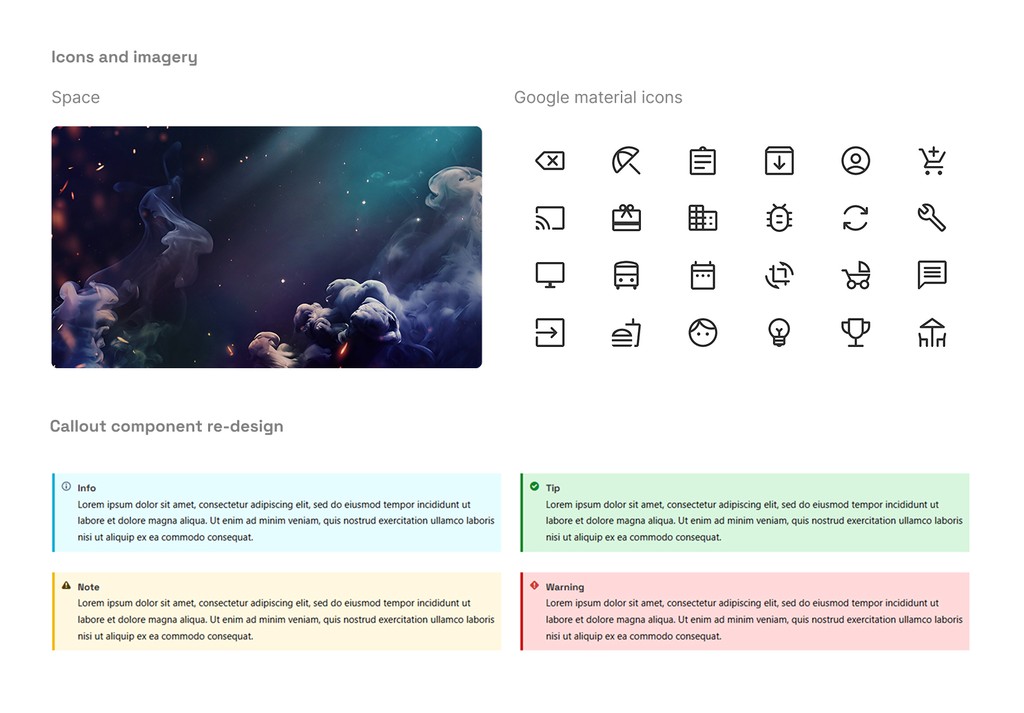Viewport: 1024px width, 713px height.
Task: Click the info circle icon in Info callout
Action: point(66,486)
